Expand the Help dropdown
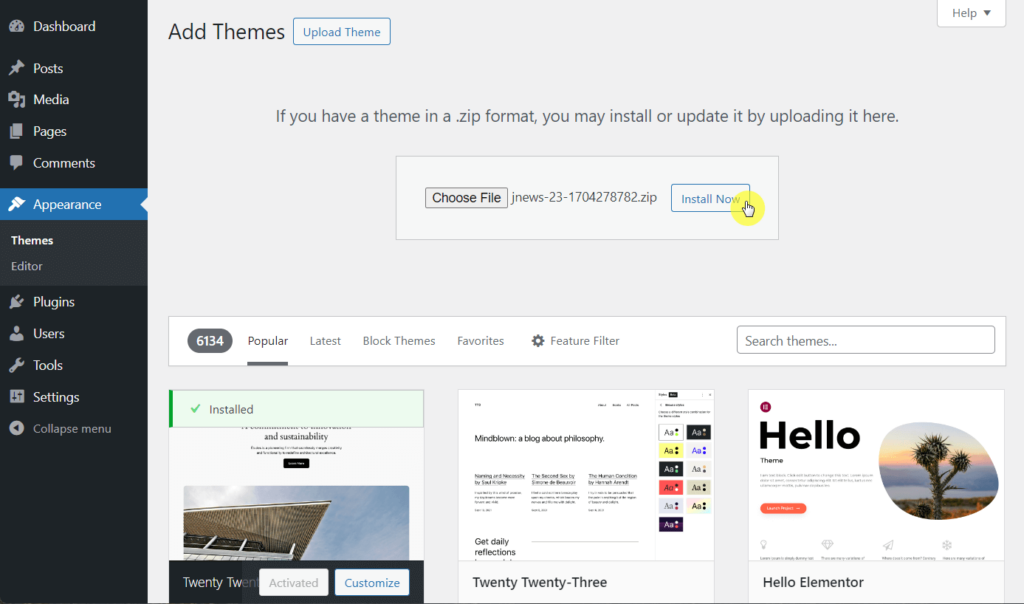The image size is (1024, 604). coord(969,13)
